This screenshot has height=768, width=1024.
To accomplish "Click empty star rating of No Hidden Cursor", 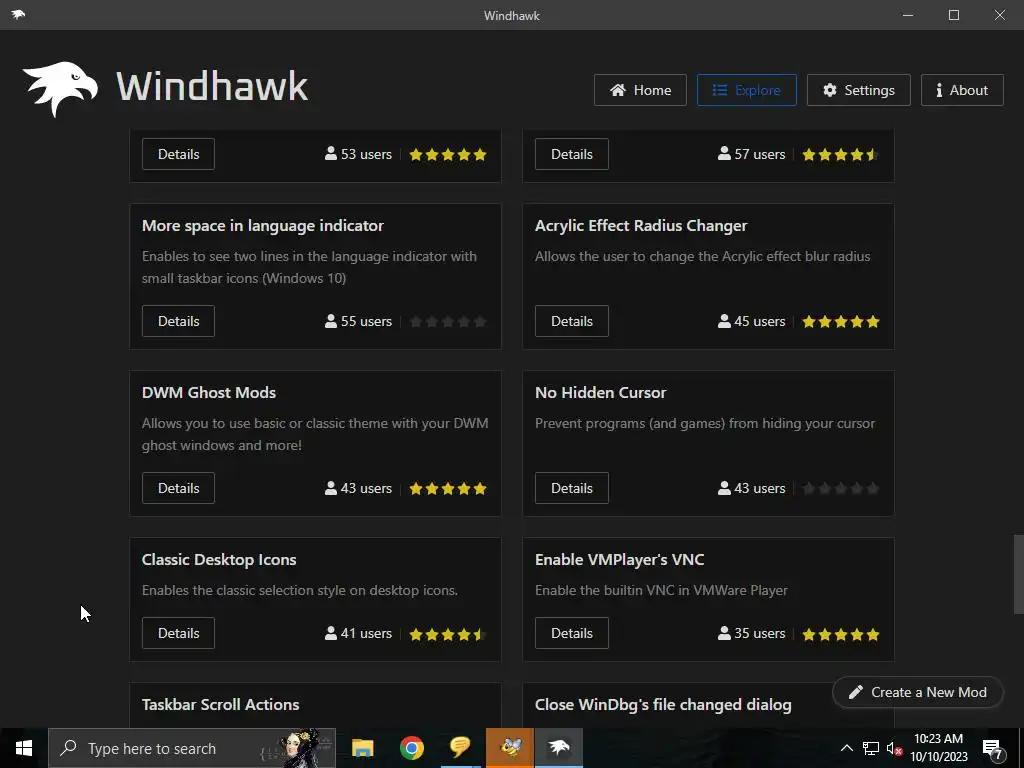I will point(840,489).
